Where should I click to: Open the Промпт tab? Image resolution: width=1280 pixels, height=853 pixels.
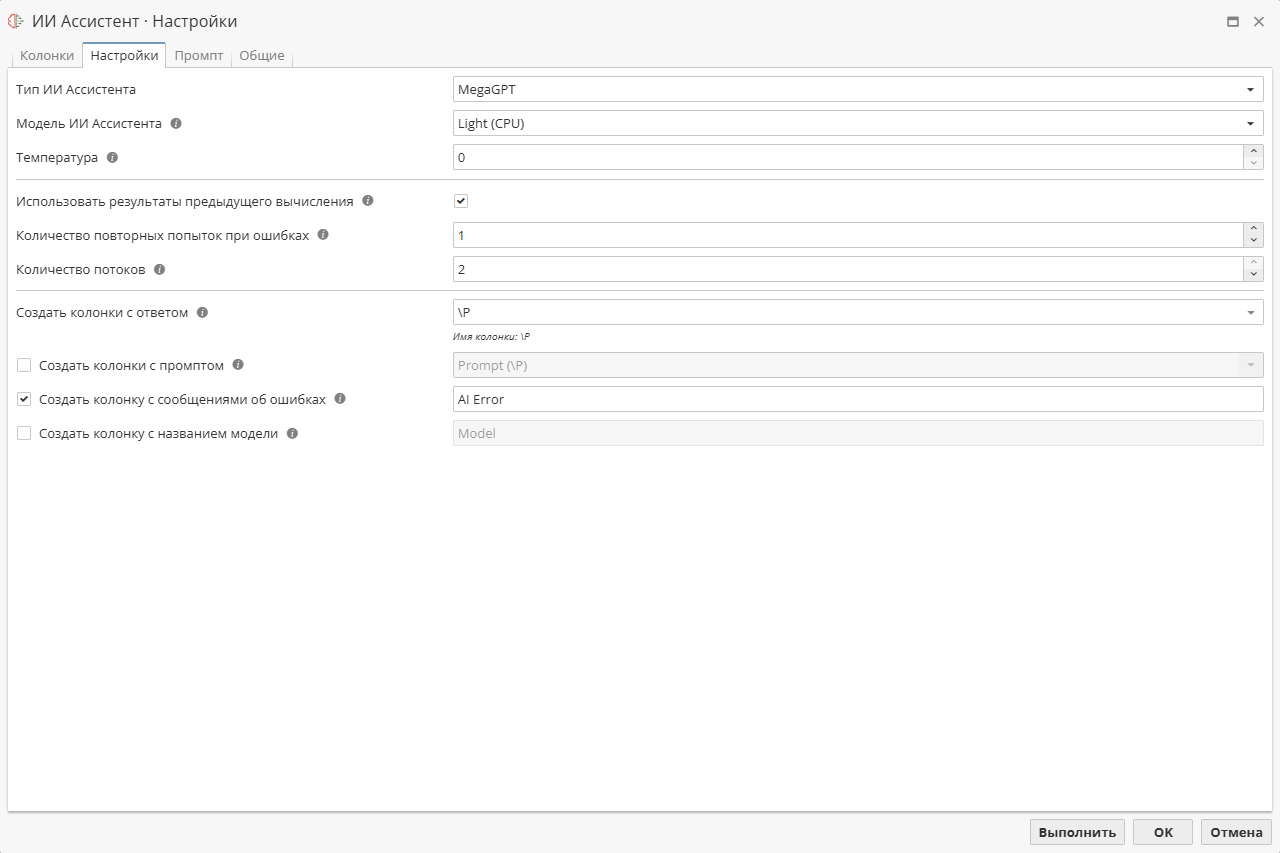[199, 55]
